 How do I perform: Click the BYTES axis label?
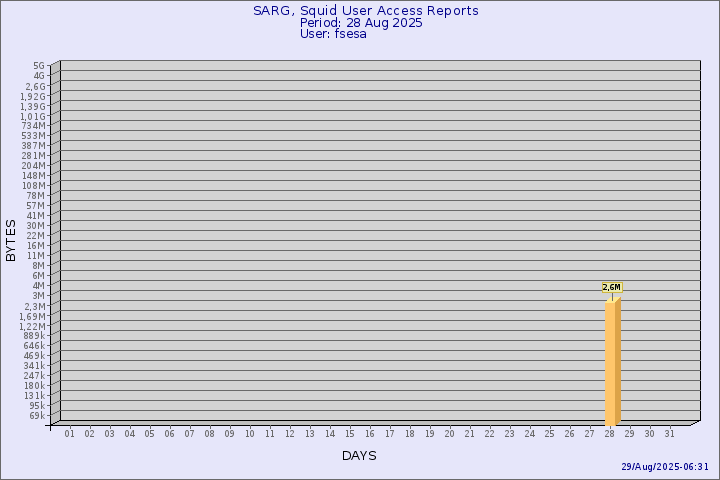coord(11,240)
